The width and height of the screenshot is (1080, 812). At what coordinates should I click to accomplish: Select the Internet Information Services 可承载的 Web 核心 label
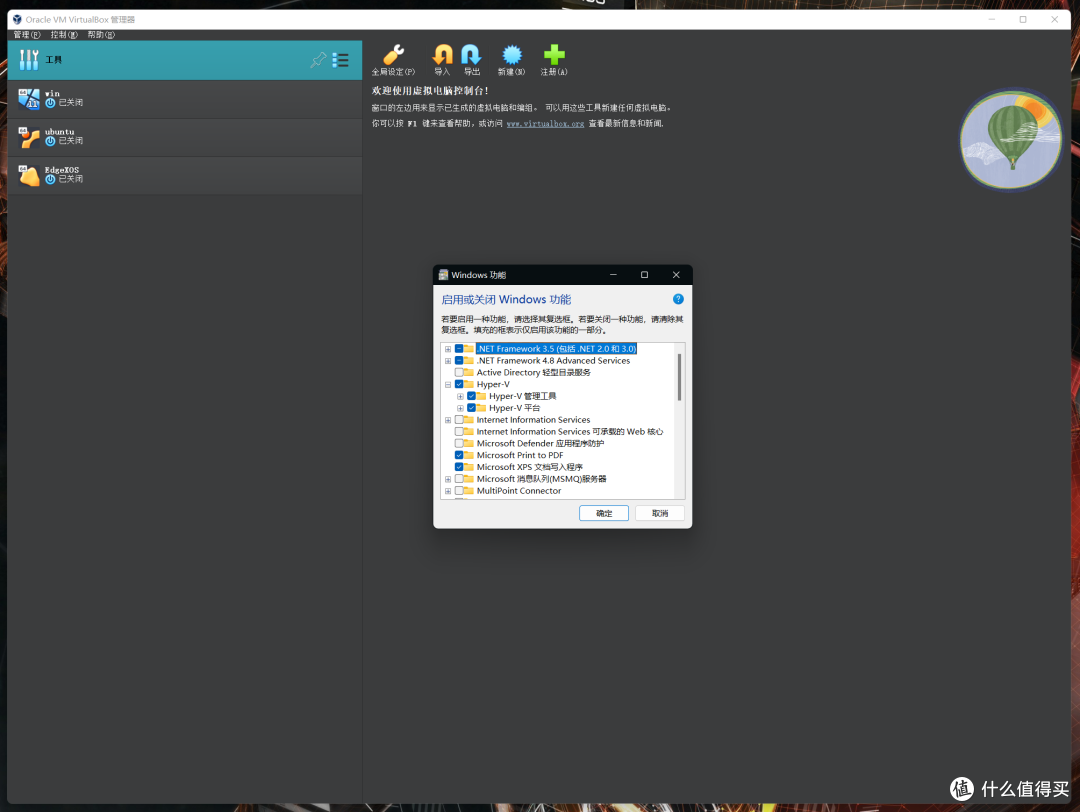[x=570, y=432]
